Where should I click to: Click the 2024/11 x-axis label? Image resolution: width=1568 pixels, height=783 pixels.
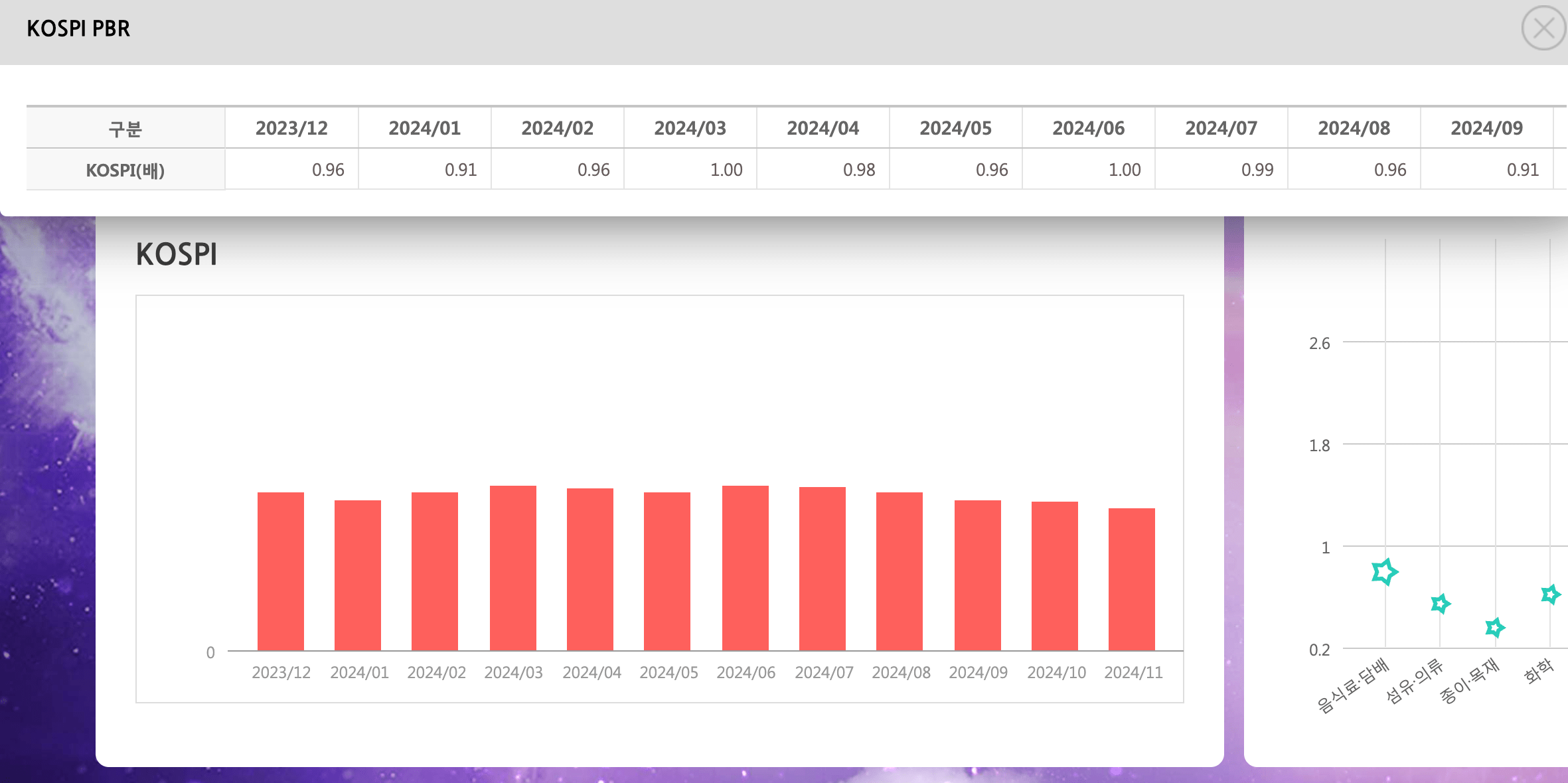click(x=1133, y=673)
